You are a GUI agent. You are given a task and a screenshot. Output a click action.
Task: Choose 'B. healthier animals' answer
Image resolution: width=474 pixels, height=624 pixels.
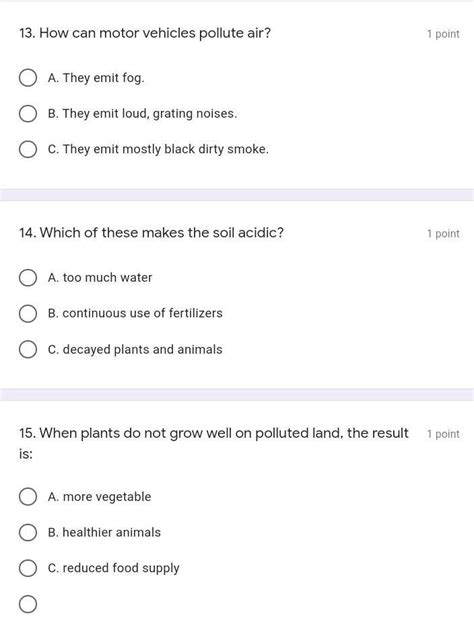click(28, 532)
